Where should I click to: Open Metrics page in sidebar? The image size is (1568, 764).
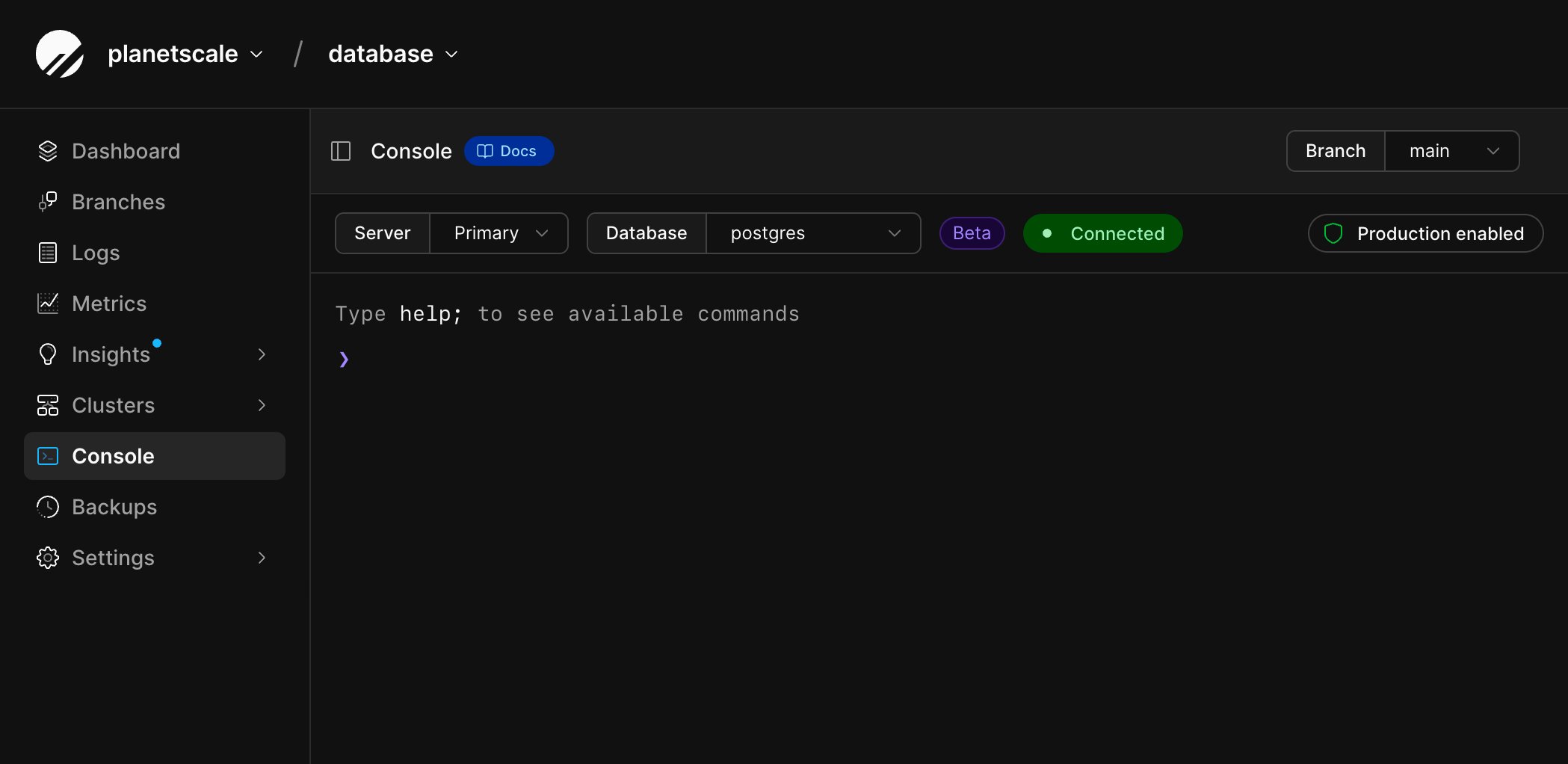[155, 304]
